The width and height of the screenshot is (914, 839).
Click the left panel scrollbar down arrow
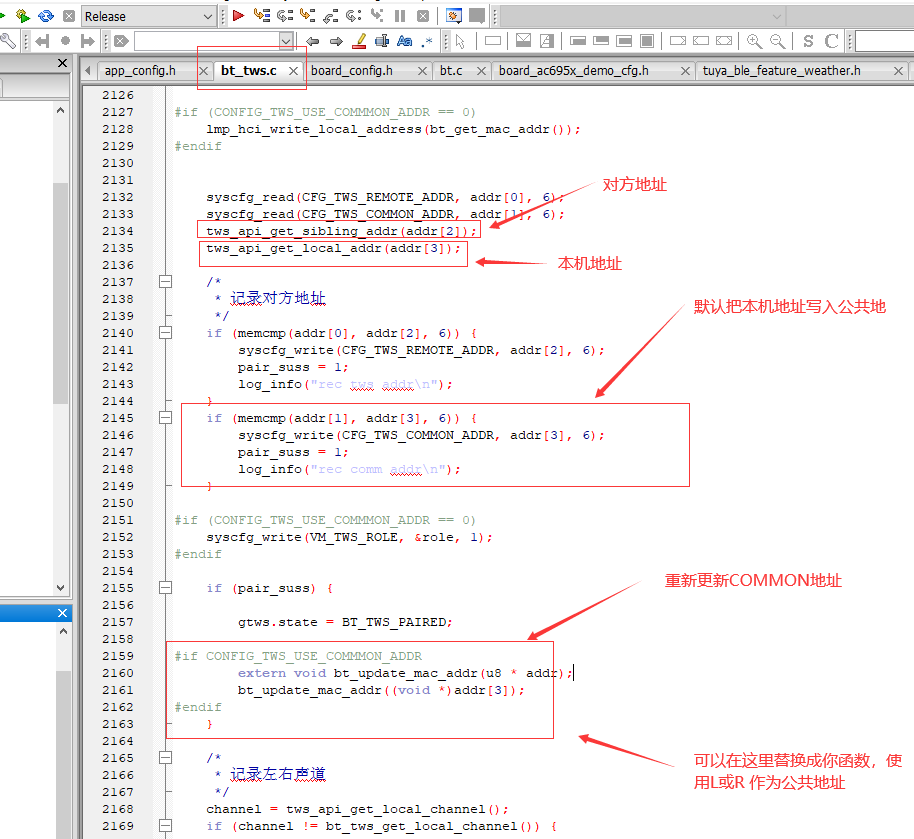point(60,588)
